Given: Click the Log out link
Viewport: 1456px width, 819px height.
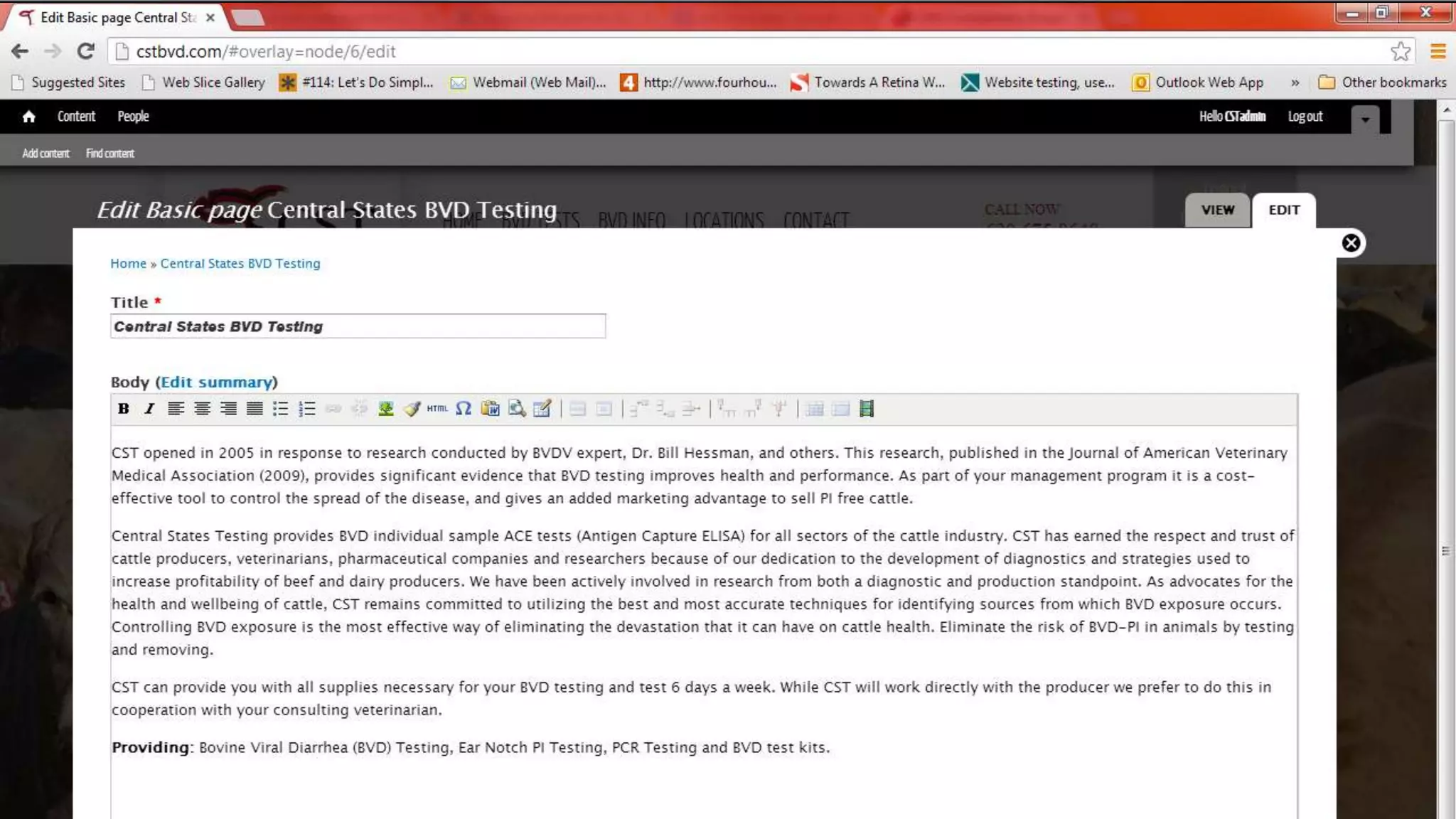Looking at the screenshot, I should point(1305,117).
